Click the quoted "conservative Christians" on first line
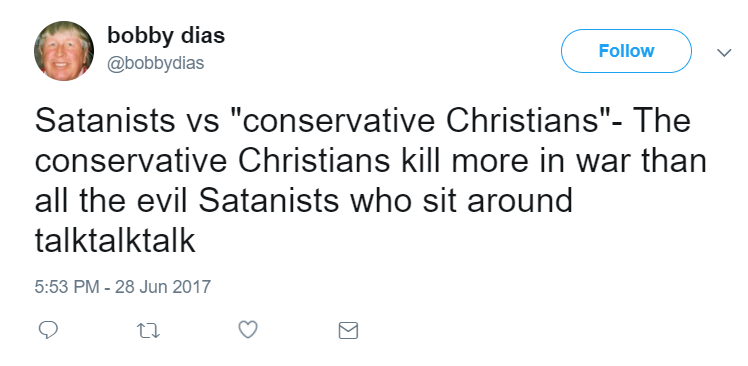This screenshot has width=748, height=366. [419, 120]
